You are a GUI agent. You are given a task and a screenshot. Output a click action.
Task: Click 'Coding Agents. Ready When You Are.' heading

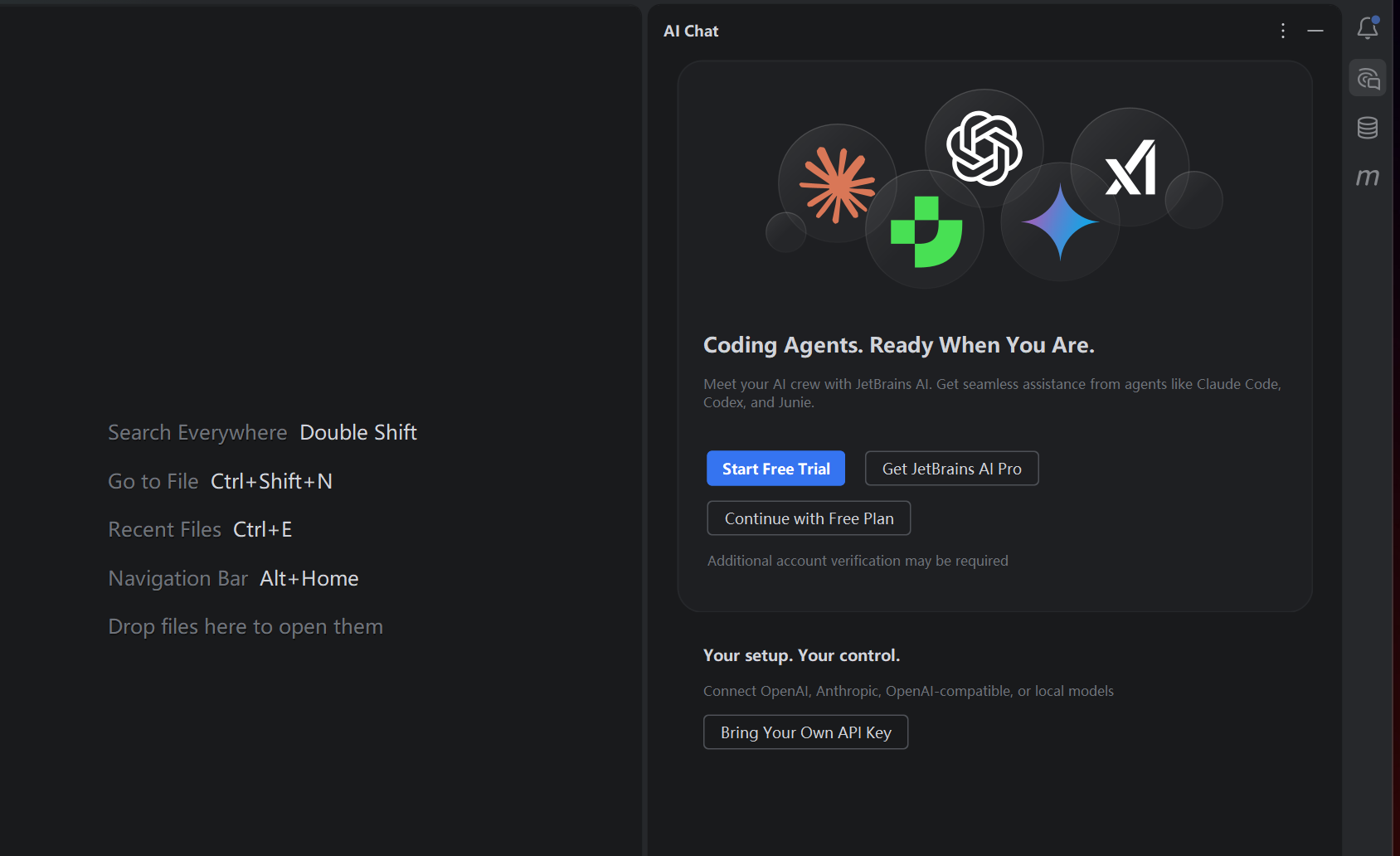899,345
